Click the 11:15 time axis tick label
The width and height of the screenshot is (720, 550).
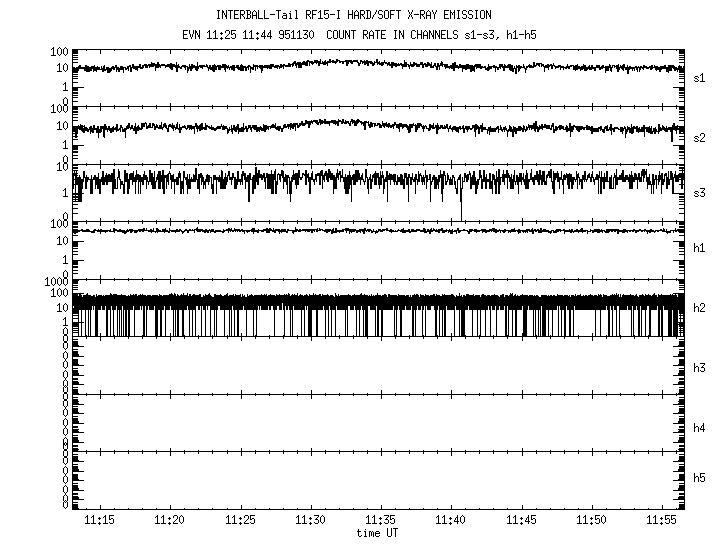tap(99, 521)
